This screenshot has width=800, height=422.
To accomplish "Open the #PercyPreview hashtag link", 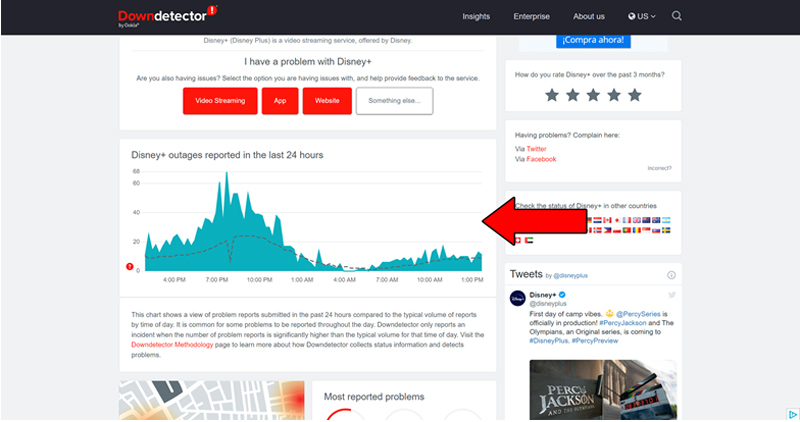I will [x=595, y=341].
